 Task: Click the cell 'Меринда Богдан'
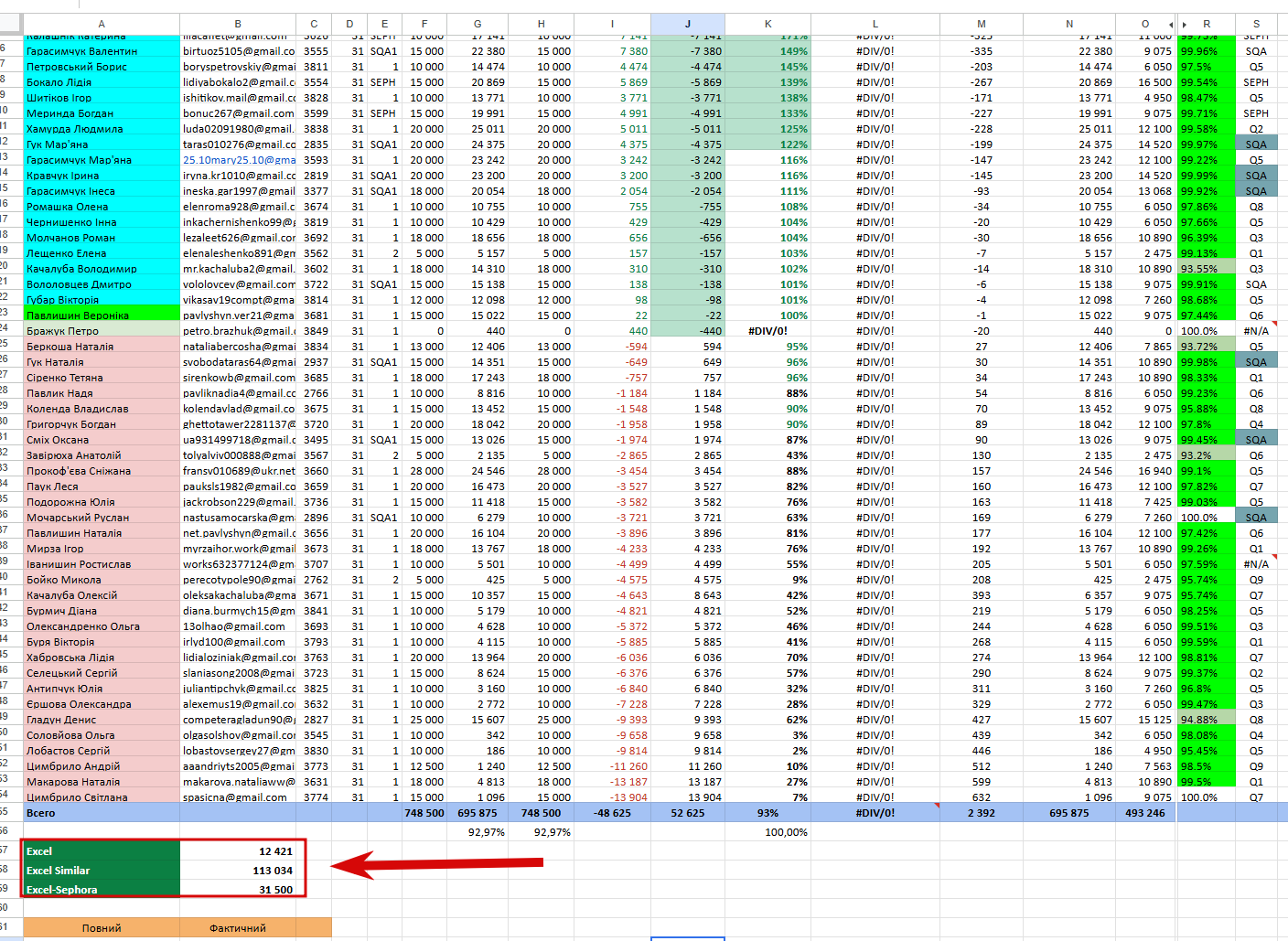[102, 113]
